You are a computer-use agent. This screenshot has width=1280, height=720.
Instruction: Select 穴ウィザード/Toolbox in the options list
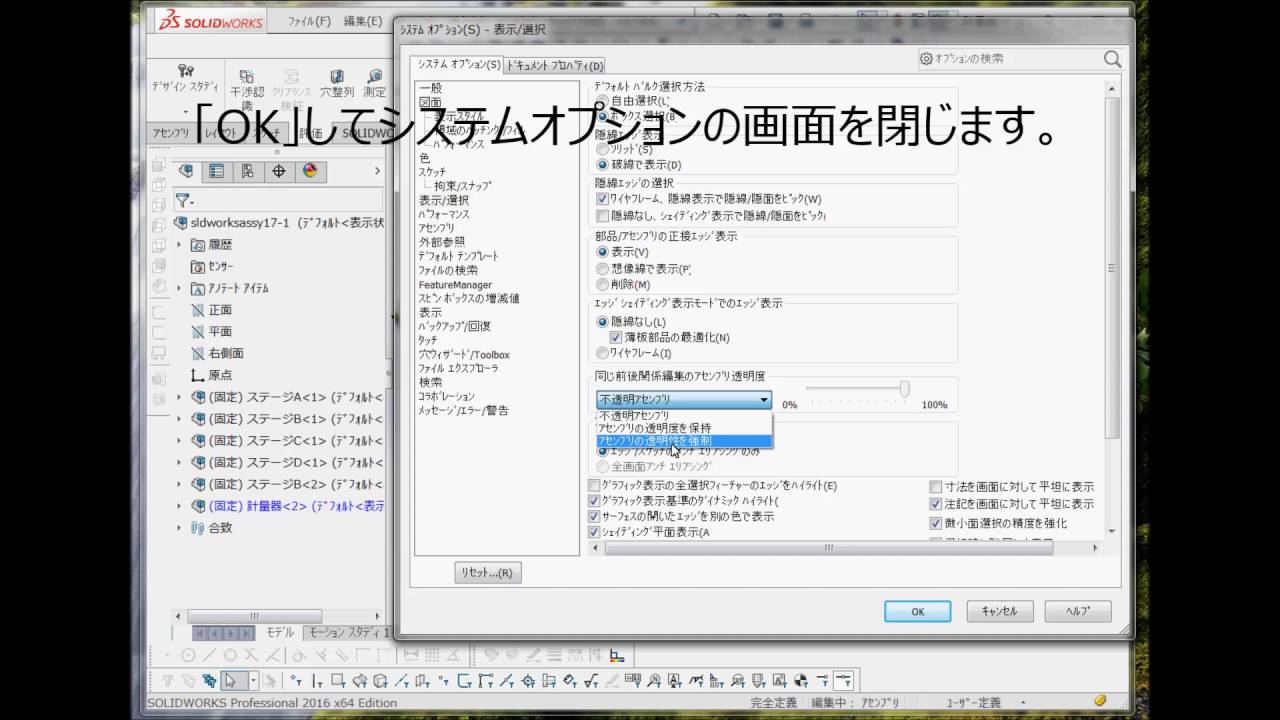click(464, 355)
